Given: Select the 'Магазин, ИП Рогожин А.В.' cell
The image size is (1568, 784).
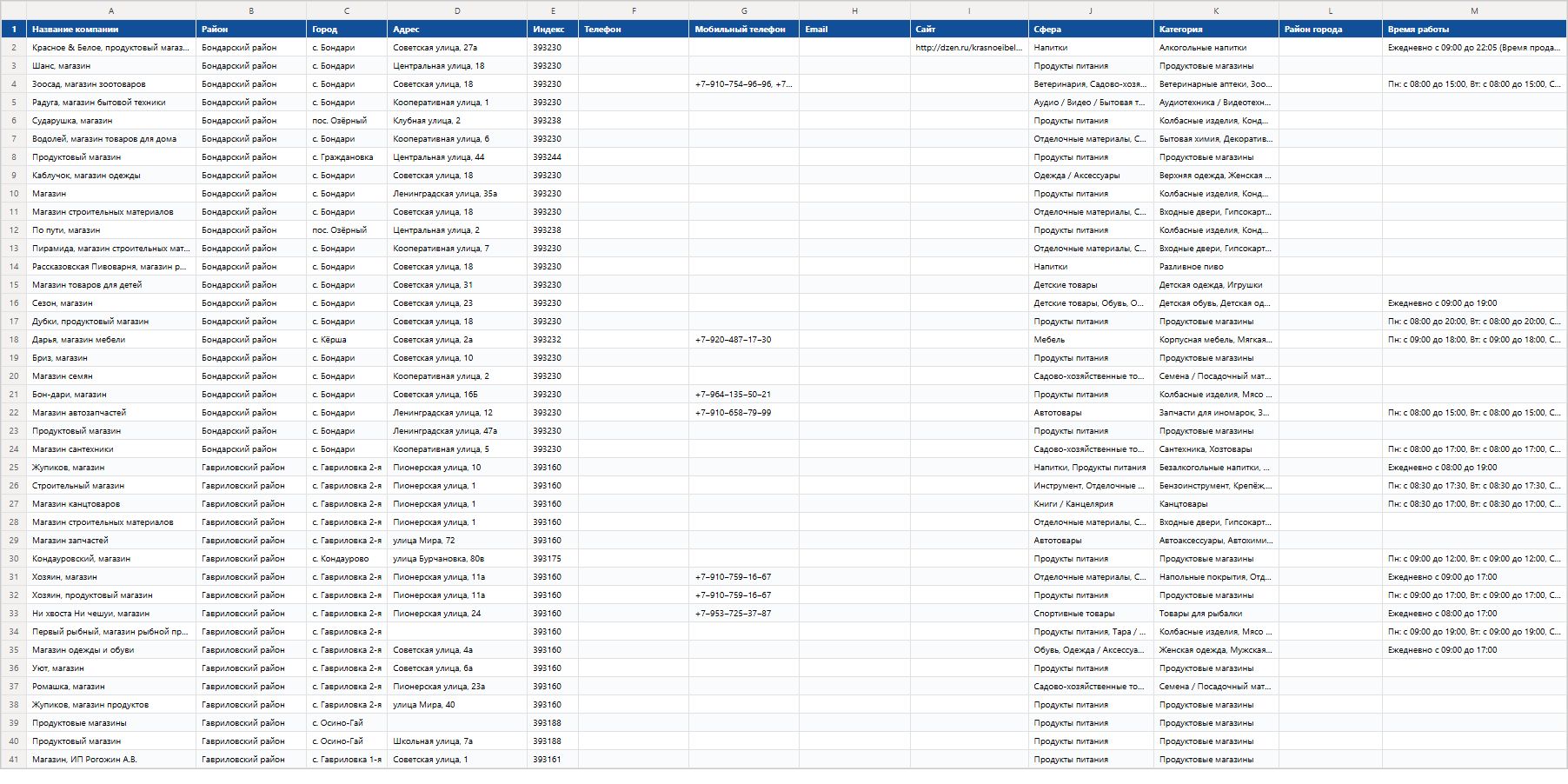Looking at the screenshot, I should [x=111, y=759].
